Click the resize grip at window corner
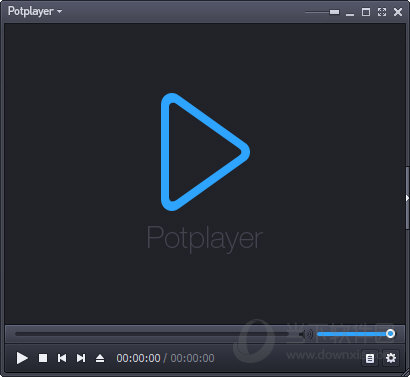Image resolution: width=410 pixels, height=377 pixels. point(406,373)
